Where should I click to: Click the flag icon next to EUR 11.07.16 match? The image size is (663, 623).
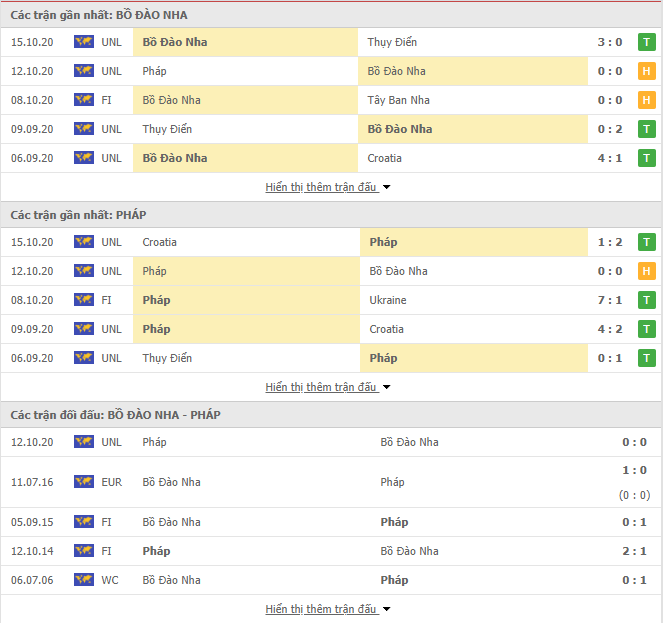pyautogui.click(x=84, y=482)
